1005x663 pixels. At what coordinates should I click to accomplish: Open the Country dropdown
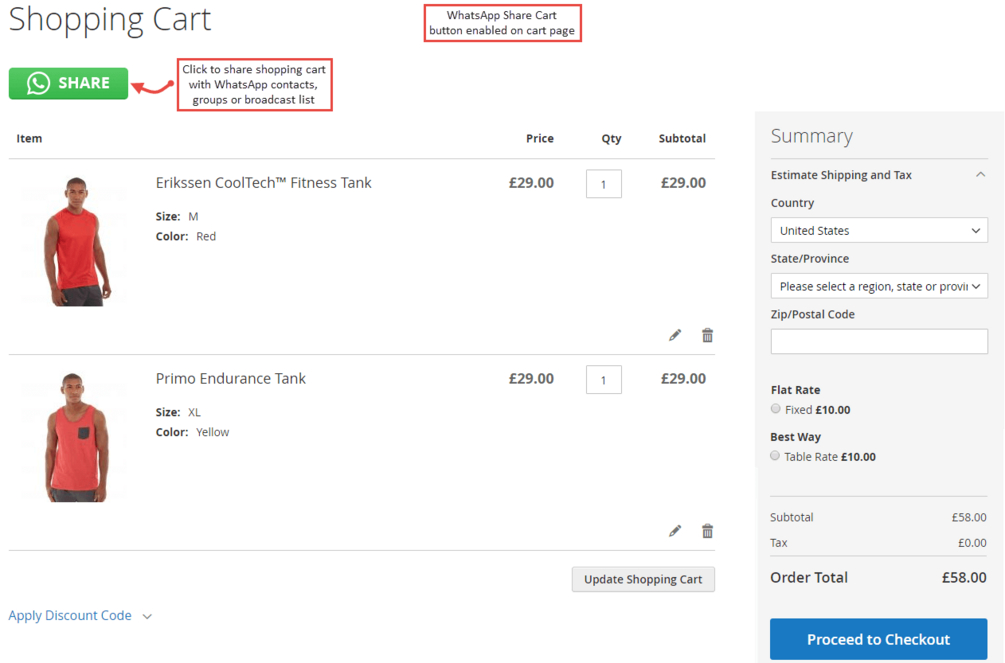[878, 231]
